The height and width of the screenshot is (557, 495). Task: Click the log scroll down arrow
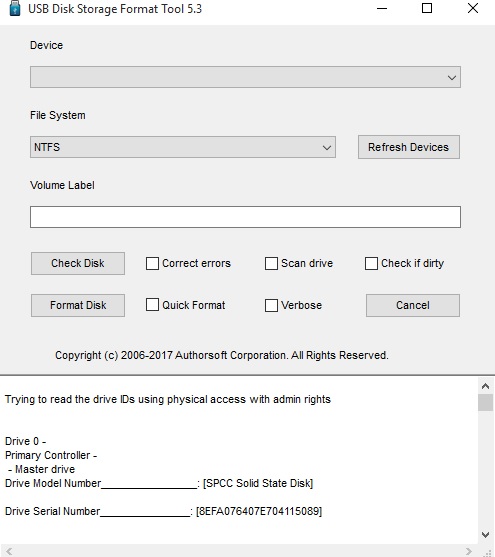pyautogui.click(x=485, y=534)
